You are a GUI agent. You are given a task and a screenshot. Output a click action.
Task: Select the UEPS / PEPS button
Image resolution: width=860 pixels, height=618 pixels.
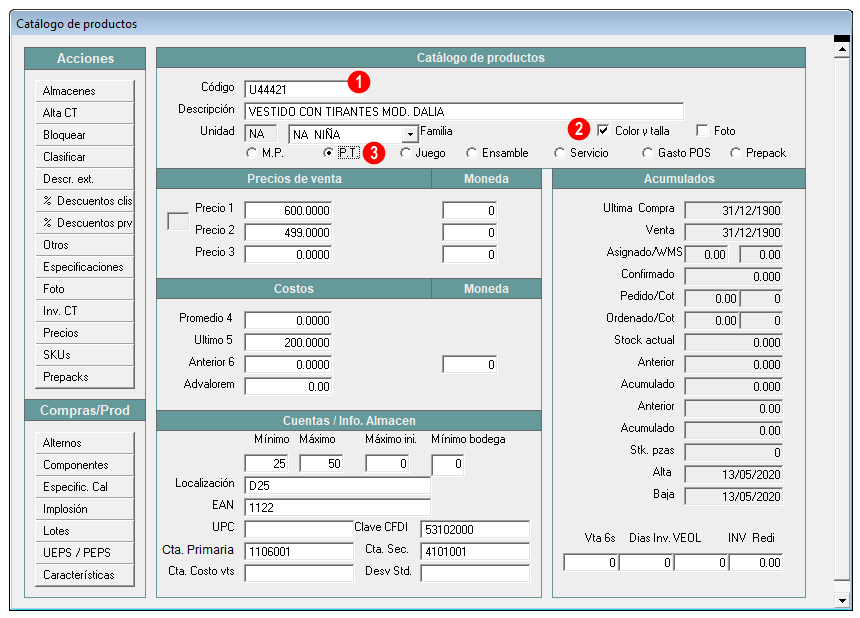point(84,552)
